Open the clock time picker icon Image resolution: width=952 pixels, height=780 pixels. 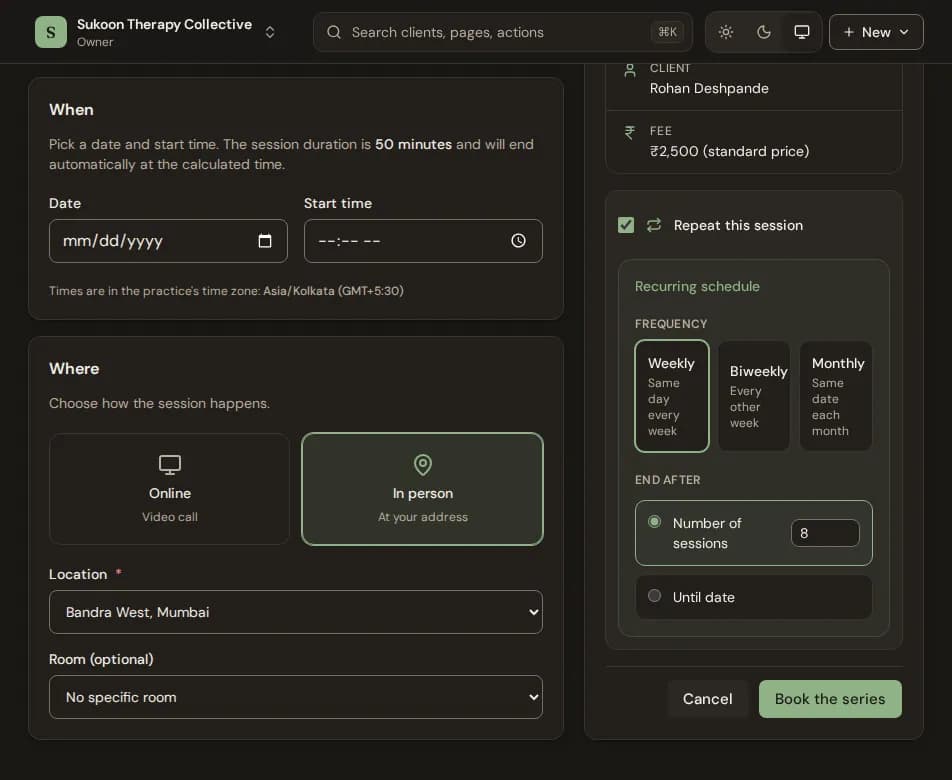coord(518,241)
